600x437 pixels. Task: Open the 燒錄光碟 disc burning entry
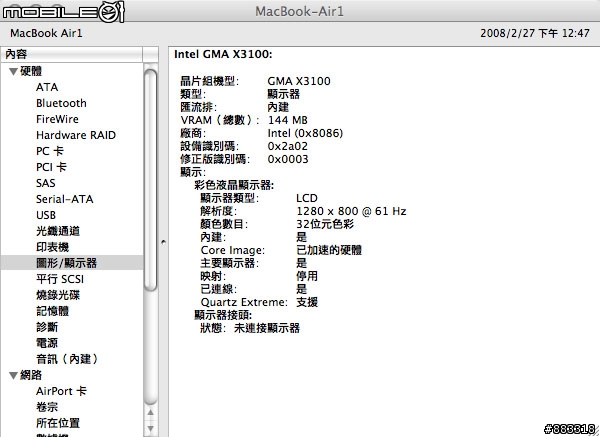58,295
